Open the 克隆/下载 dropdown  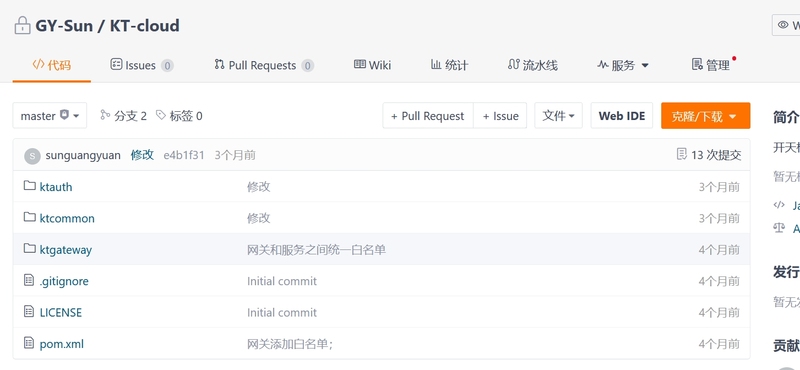(706, 116)
